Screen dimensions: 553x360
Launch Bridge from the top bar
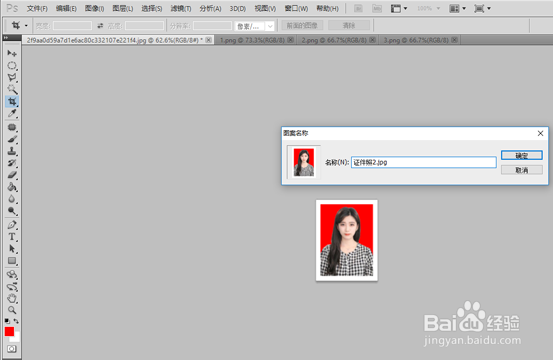coord(358,8)
